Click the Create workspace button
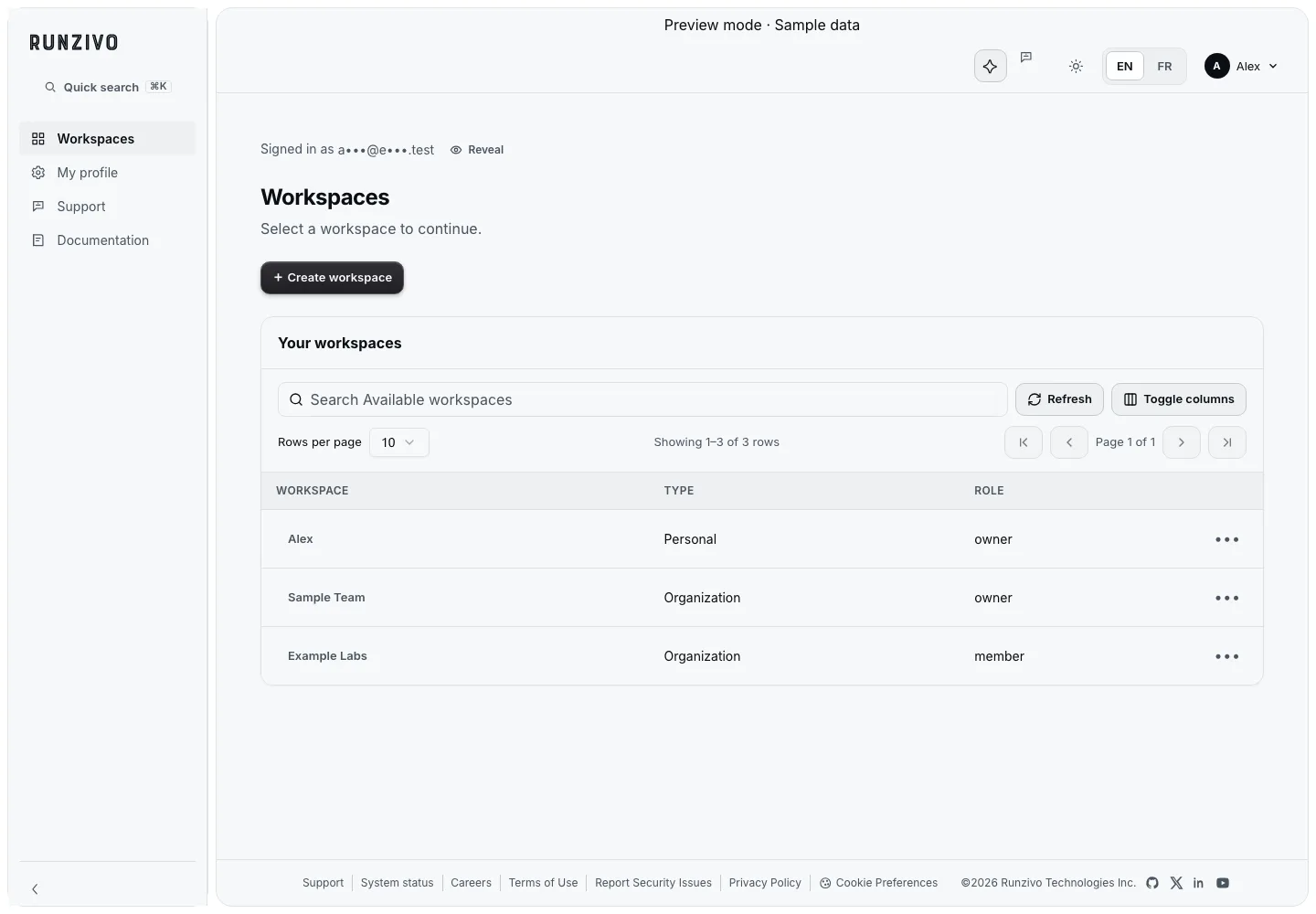This screenshot has height=914, width=1316. 332,278
